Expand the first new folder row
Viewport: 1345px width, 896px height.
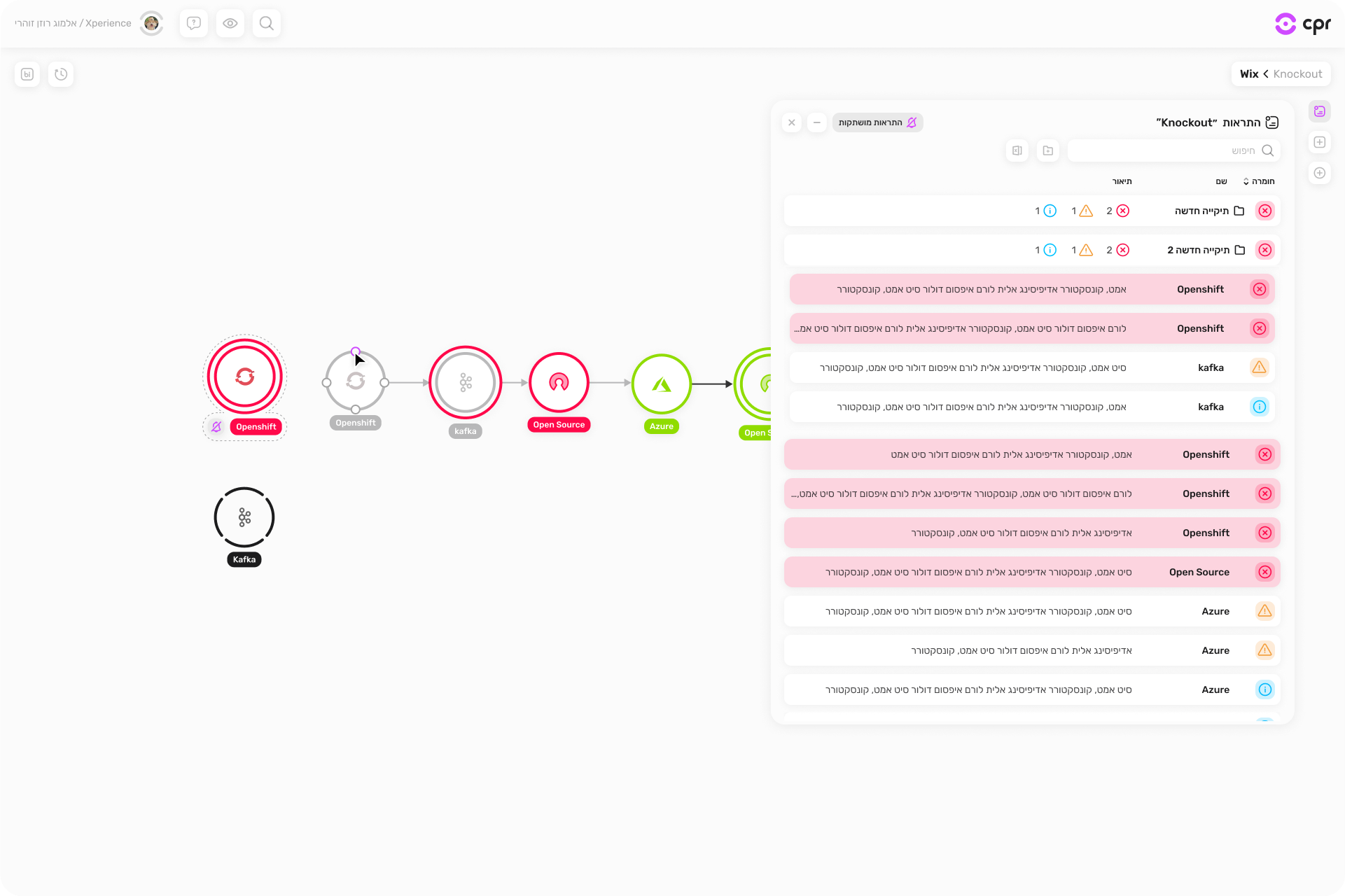click(1201, 211)
